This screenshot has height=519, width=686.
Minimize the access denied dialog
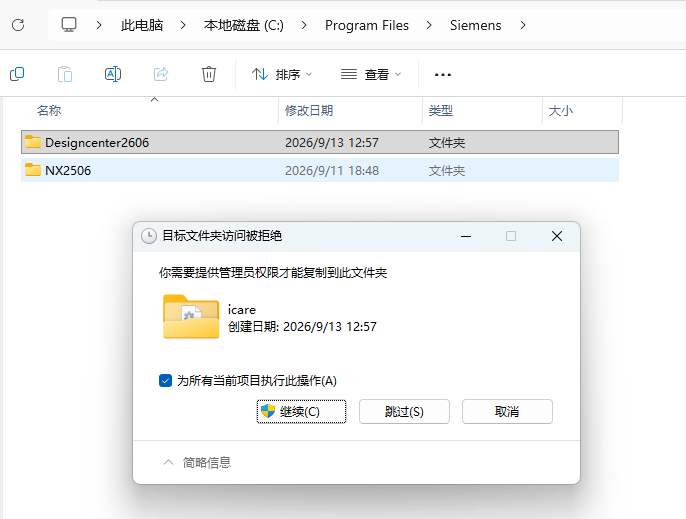click(x=466, y=236)
